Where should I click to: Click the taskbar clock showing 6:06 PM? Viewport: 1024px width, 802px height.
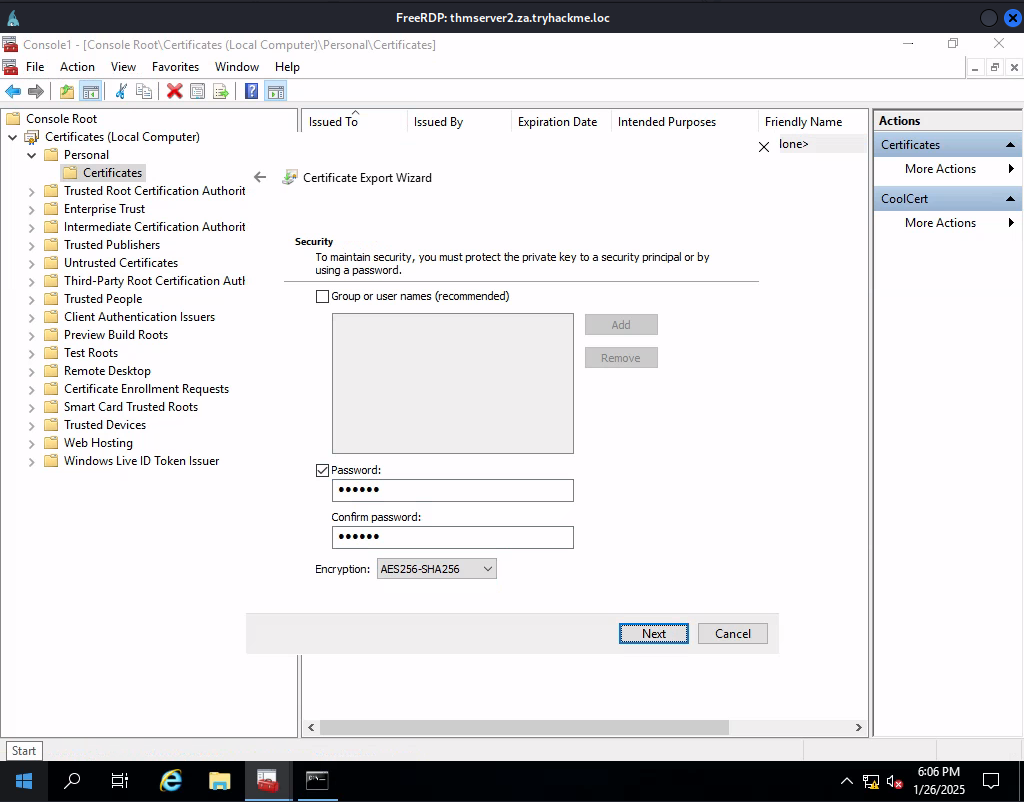coord(938,780)
